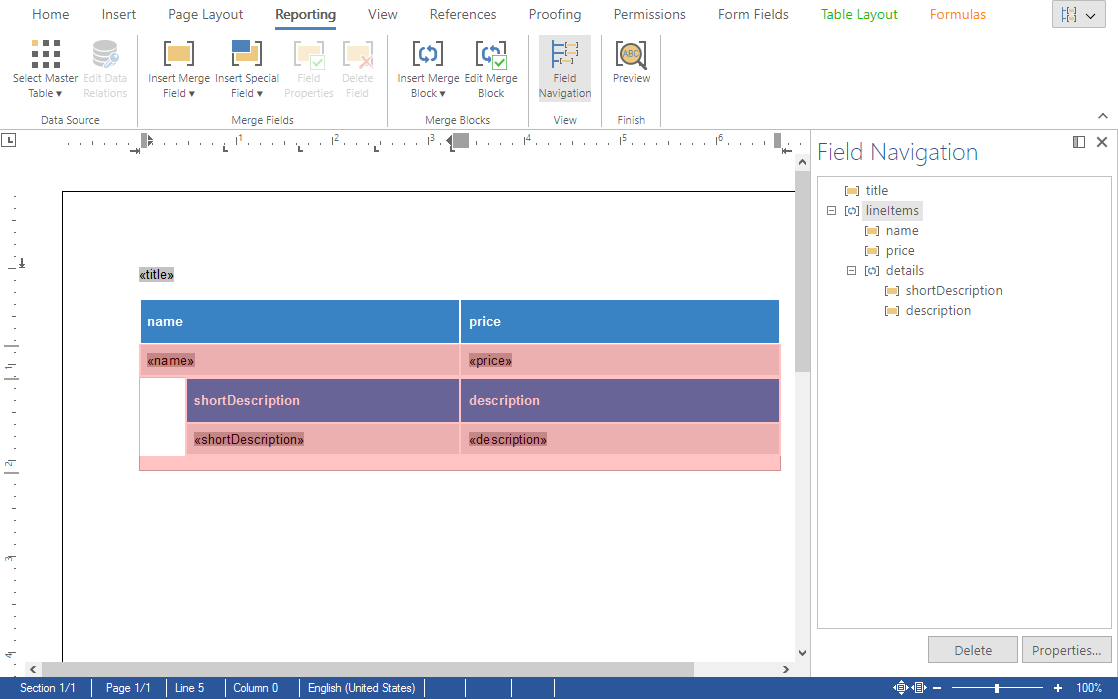Click the «price» merge field in table
The width and height of the screenshot is (1118, 699).
point(491,360)
